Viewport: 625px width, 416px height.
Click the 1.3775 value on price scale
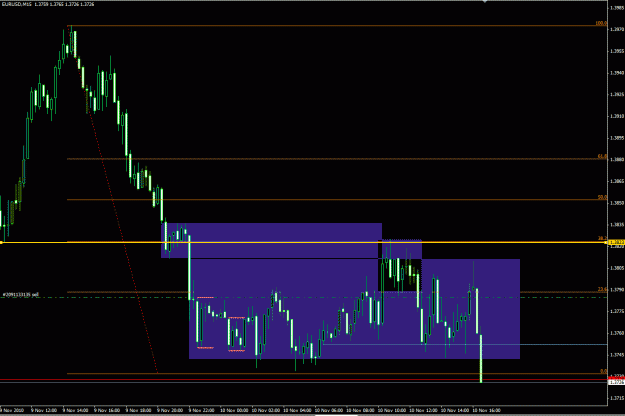click(x=617, y=311)
